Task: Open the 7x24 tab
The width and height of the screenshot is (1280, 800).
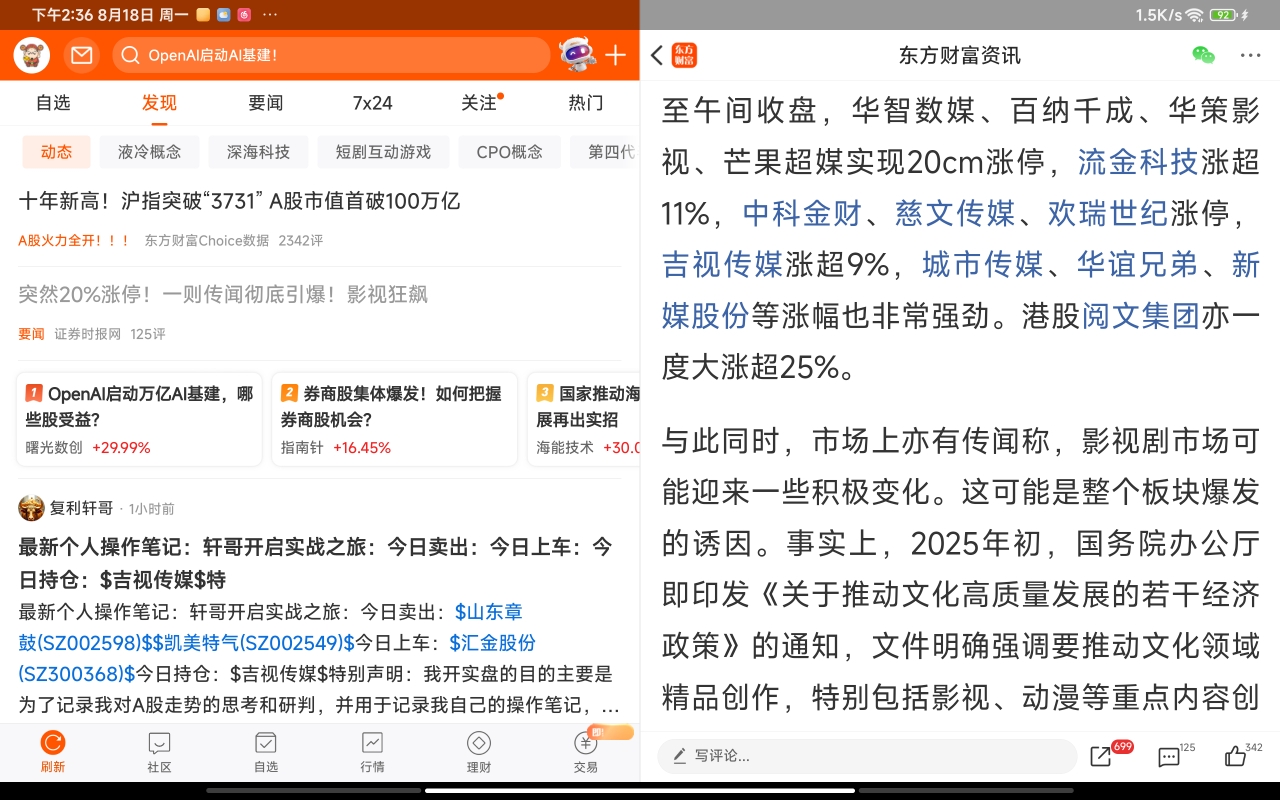Action: [372, 103]
